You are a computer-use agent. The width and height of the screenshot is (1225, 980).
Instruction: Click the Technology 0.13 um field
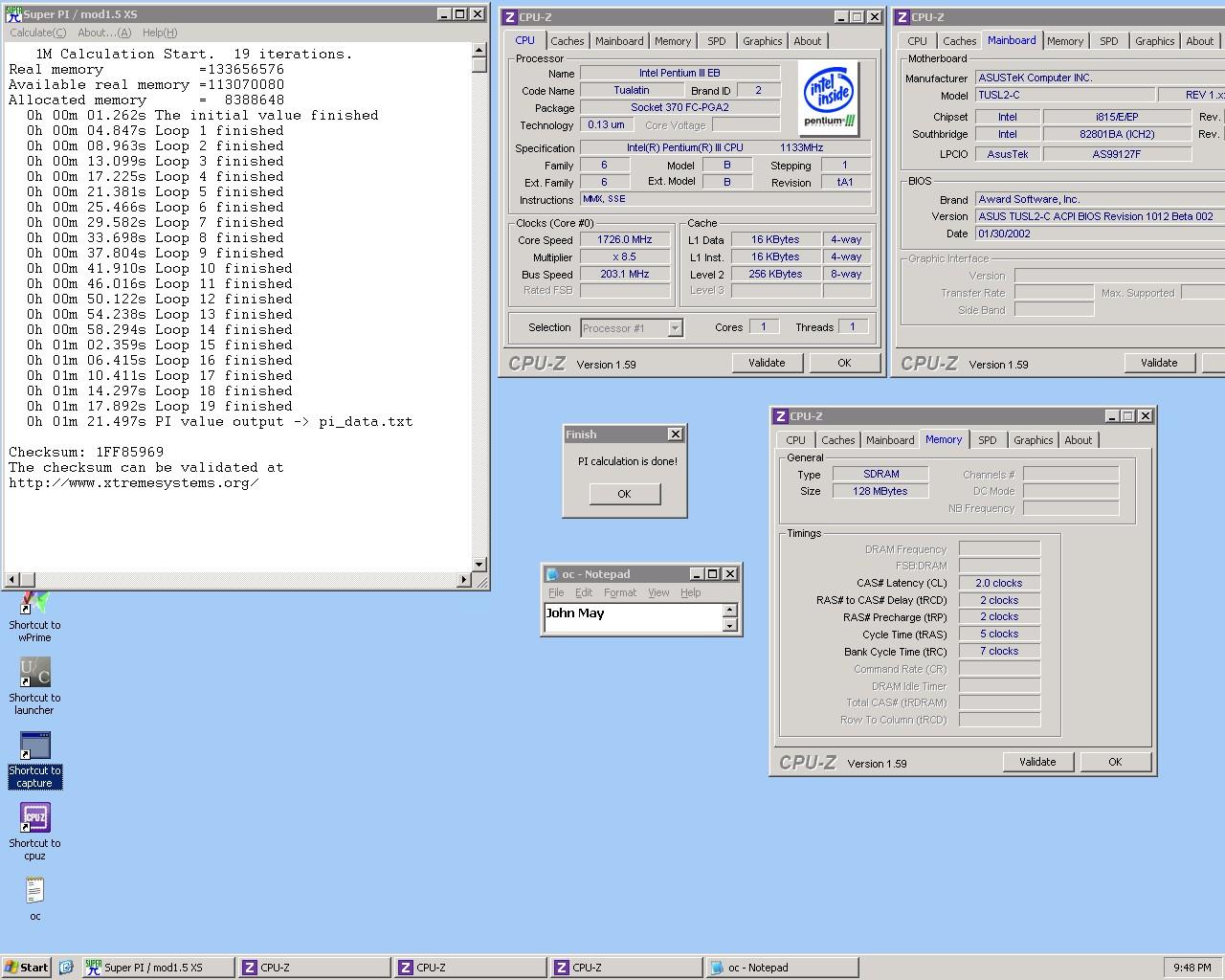[x=606, y=124]
